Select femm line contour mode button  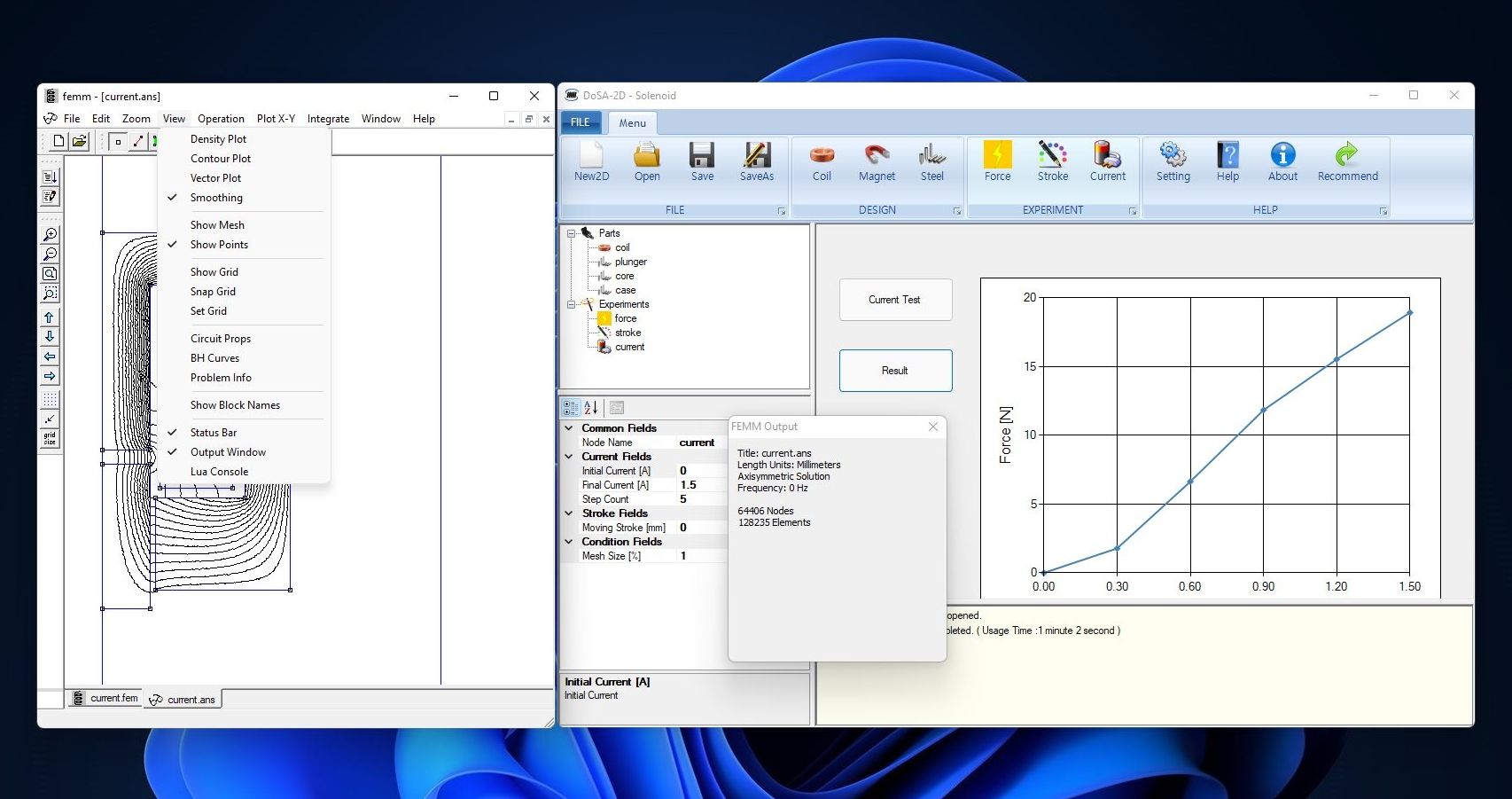pyautogui.click(x=138, y=141)
